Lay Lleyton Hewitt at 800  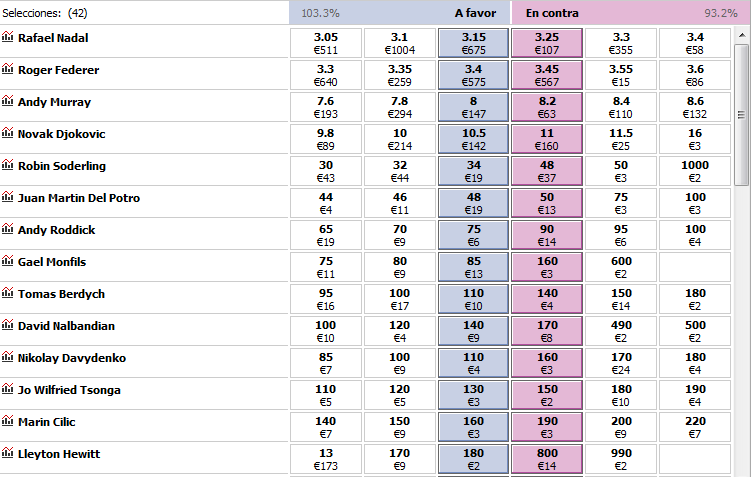547,459
